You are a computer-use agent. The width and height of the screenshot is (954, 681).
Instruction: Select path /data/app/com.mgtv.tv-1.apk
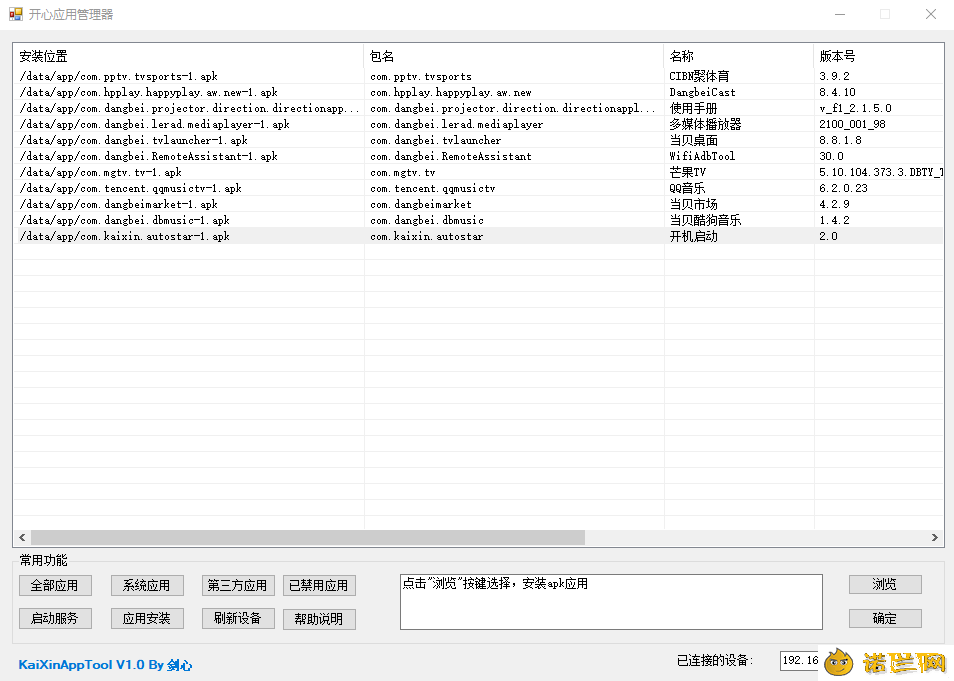point(101,172)
